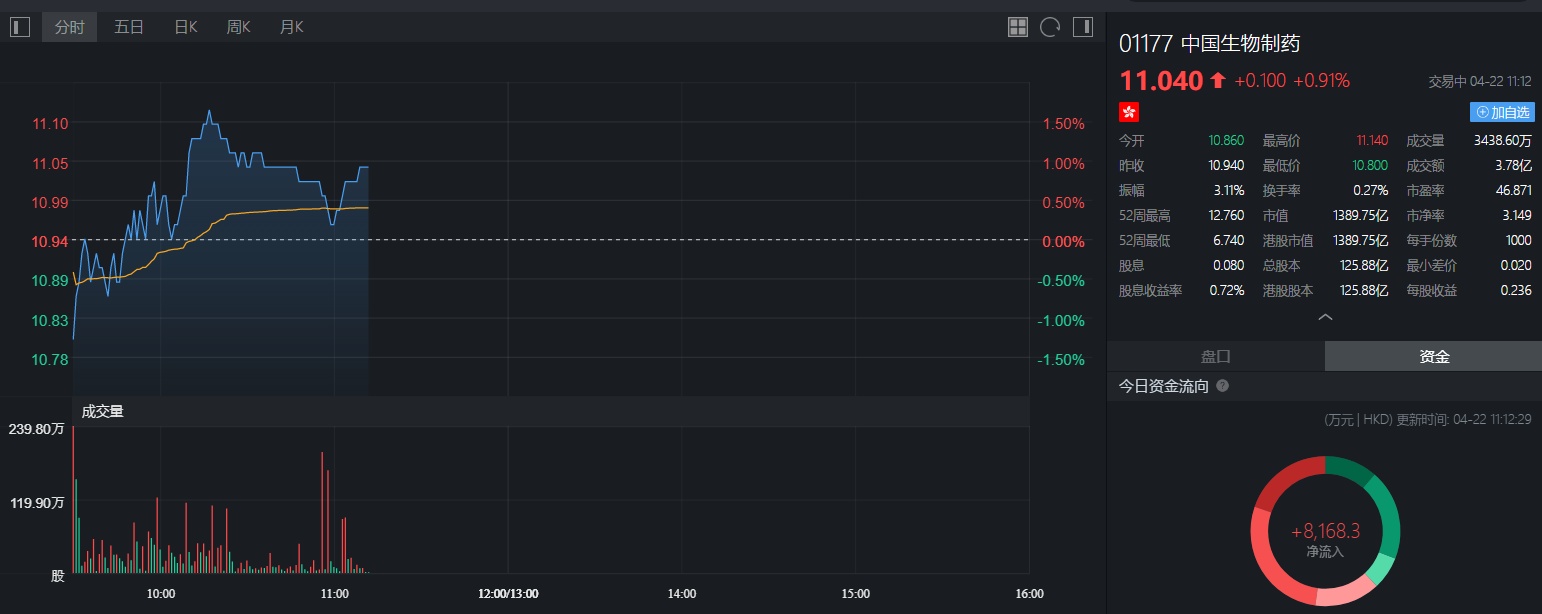The width and height of the screenshot is (1542, 614).
Task: Click the current price 11.040
Action: point(1161,81)
